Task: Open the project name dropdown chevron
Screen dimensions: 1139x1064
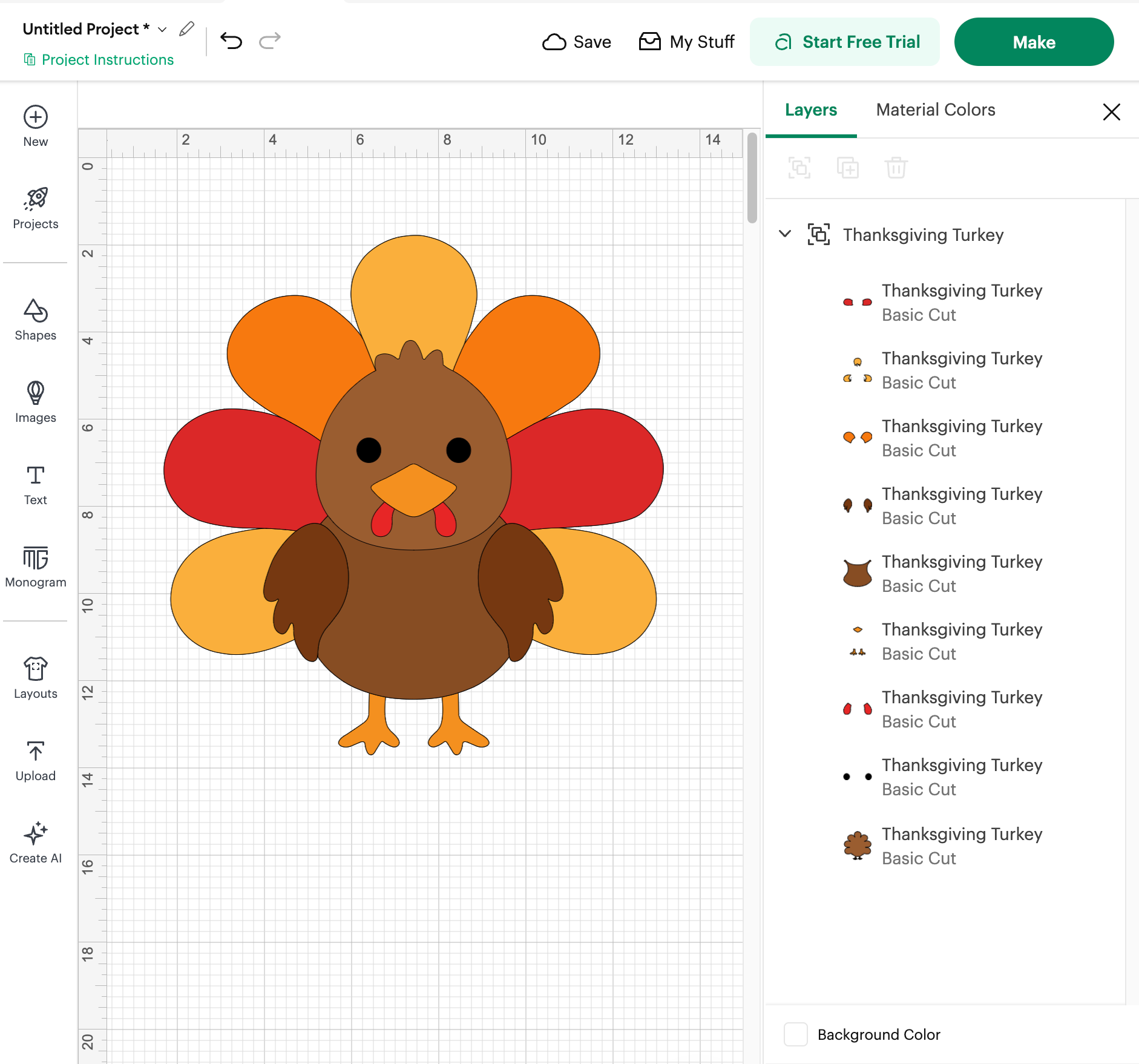Action: click(x=162, y=30)
